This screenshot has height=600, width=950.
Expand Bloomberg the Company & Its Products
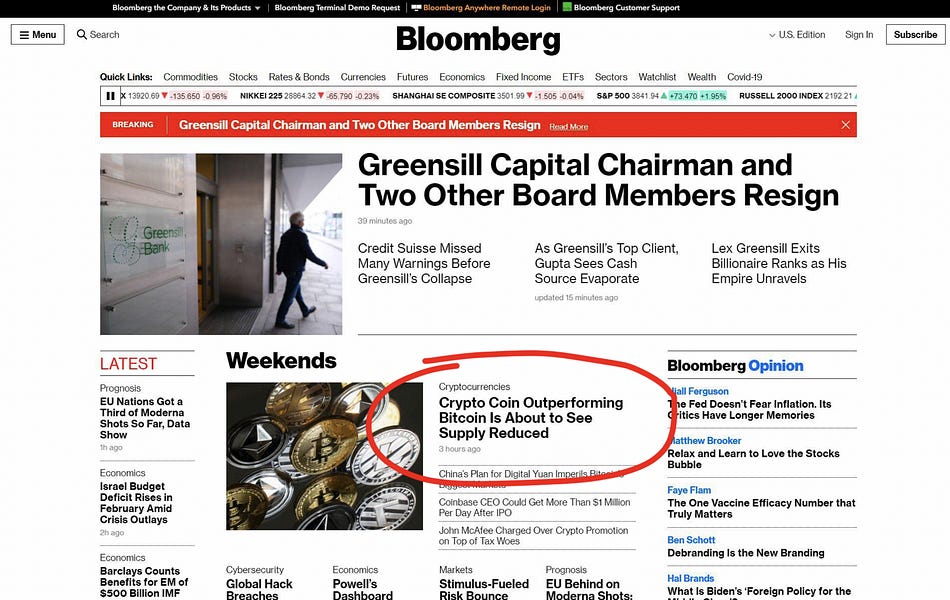point(187,8)
